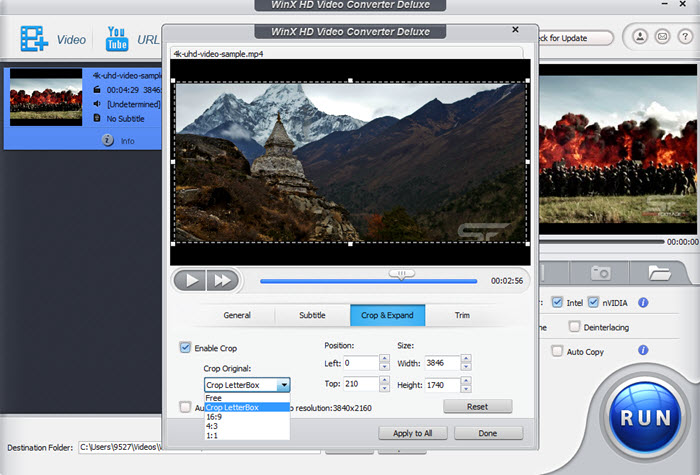The height and width of the screenshot is (475, 700).
Task: Collapse the Crop LetterBox dropdown arrow
Action: [283, 385]
